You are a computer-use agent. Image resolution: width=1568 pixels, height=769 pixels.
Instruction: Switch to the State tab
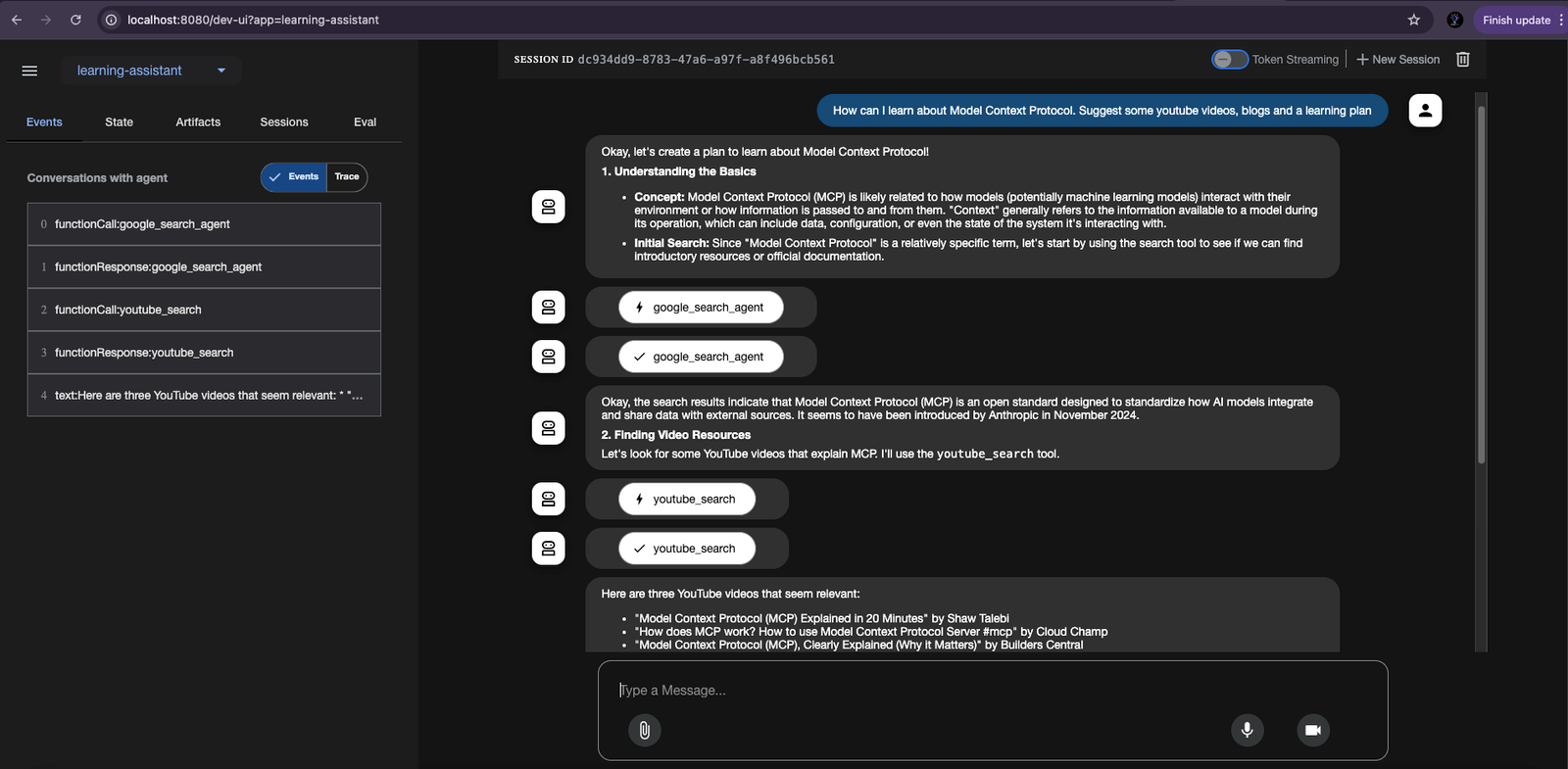(119, 122)
